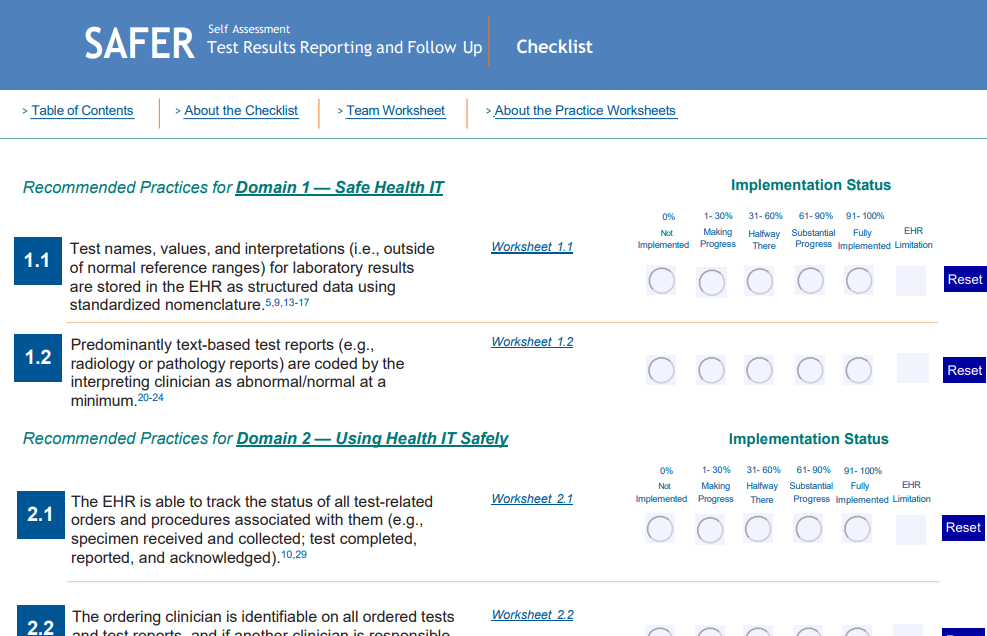Reset the selection for practice 1.1
987x636 pixels.
point(964,280)
